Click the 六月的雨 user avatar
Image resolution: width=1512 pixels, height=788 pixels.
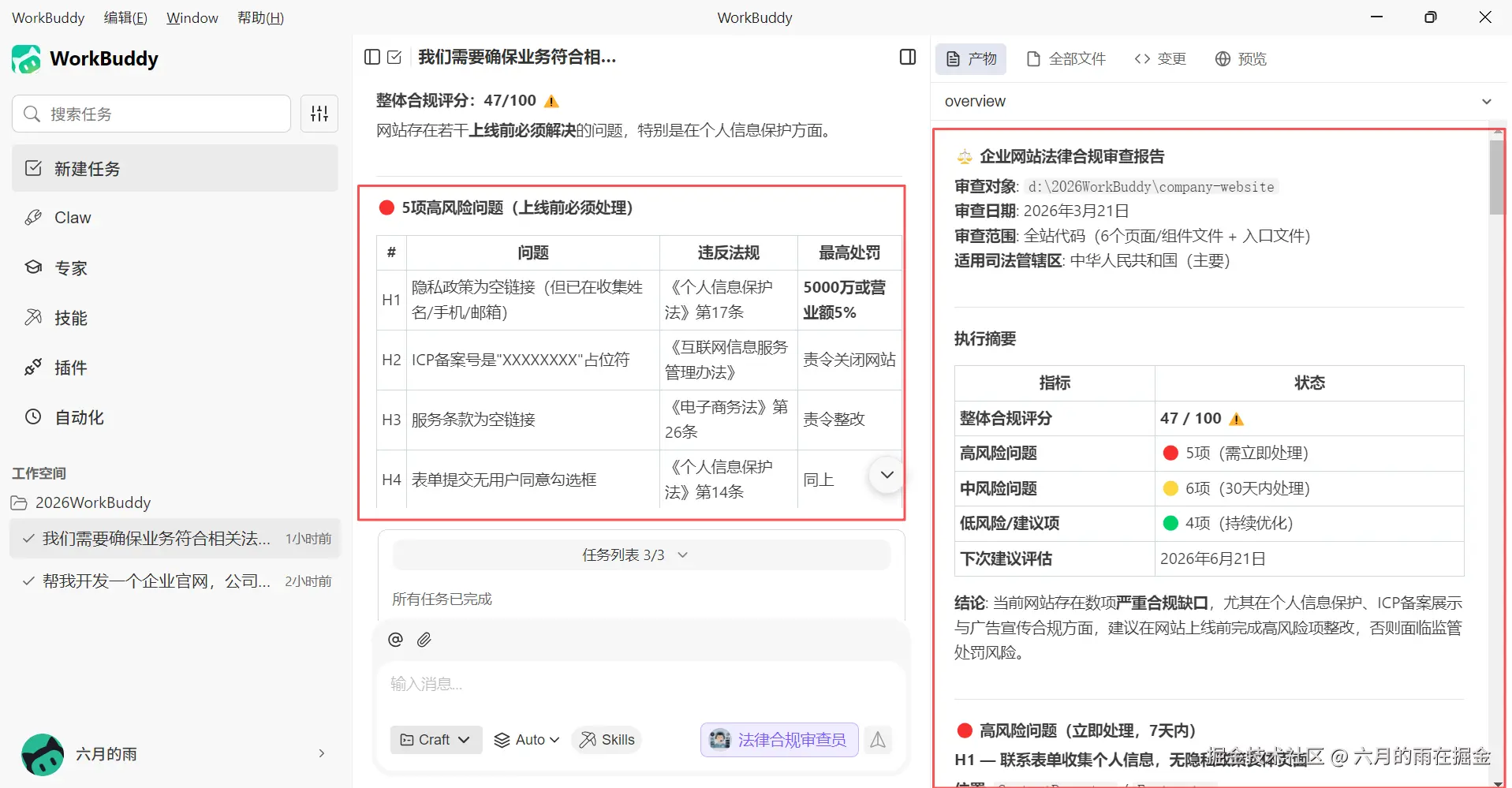tap(43, 754)
